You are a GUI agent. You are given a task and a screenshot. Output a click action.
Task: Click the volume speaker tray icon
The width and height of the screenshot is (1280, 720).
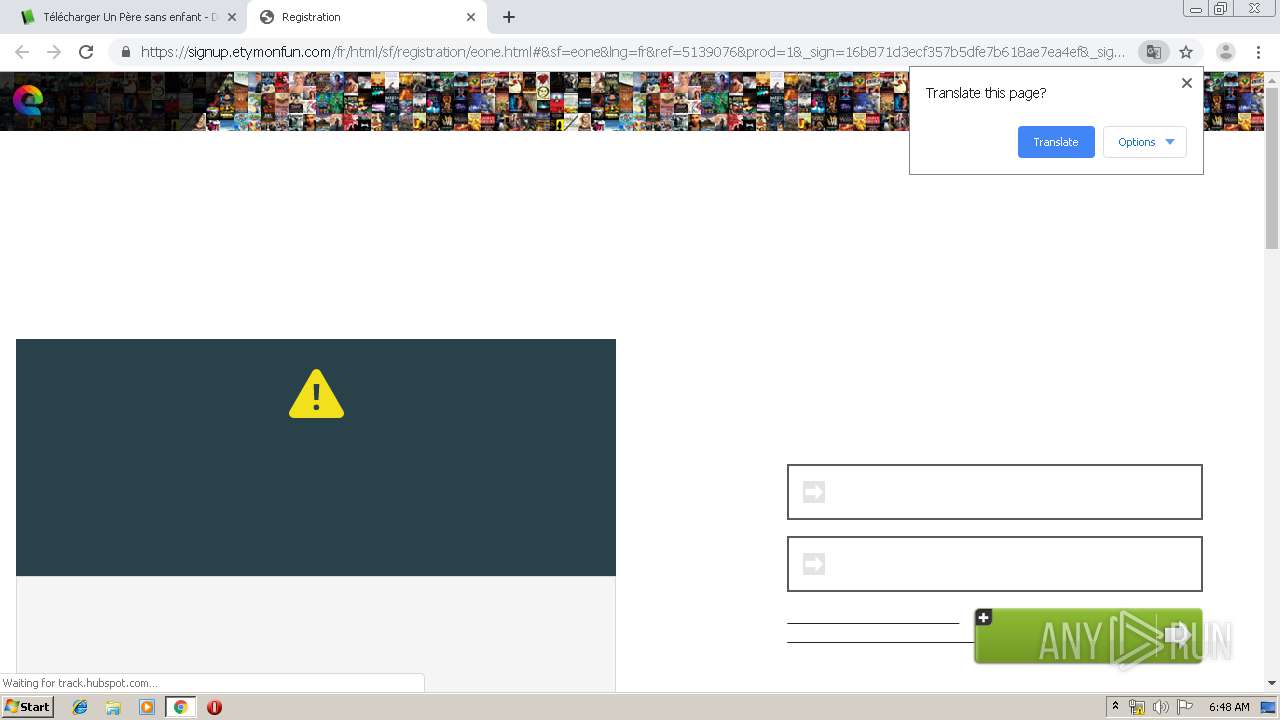click(1161, 707)
